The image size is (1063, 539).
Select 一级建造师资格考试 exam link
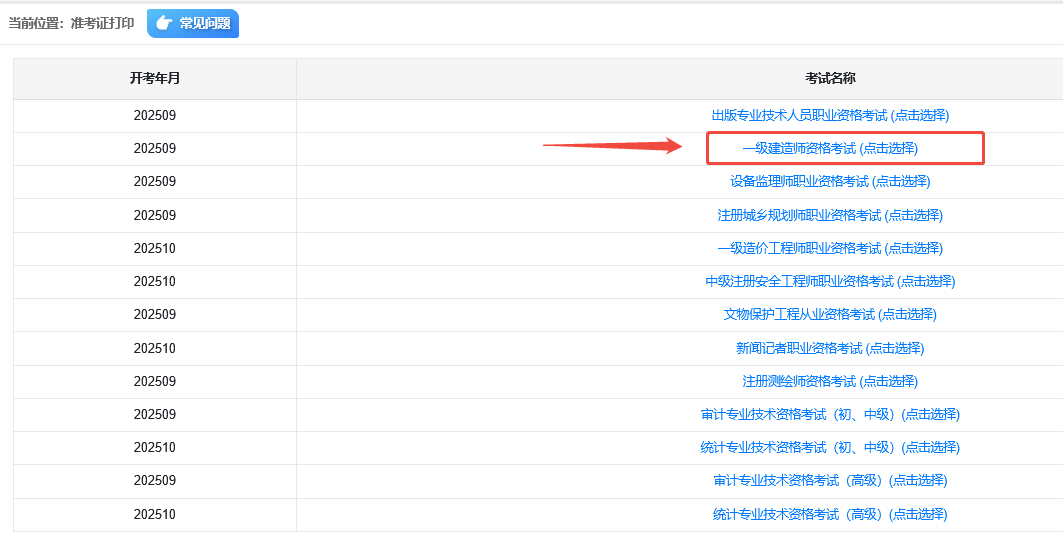pos(830,148)
